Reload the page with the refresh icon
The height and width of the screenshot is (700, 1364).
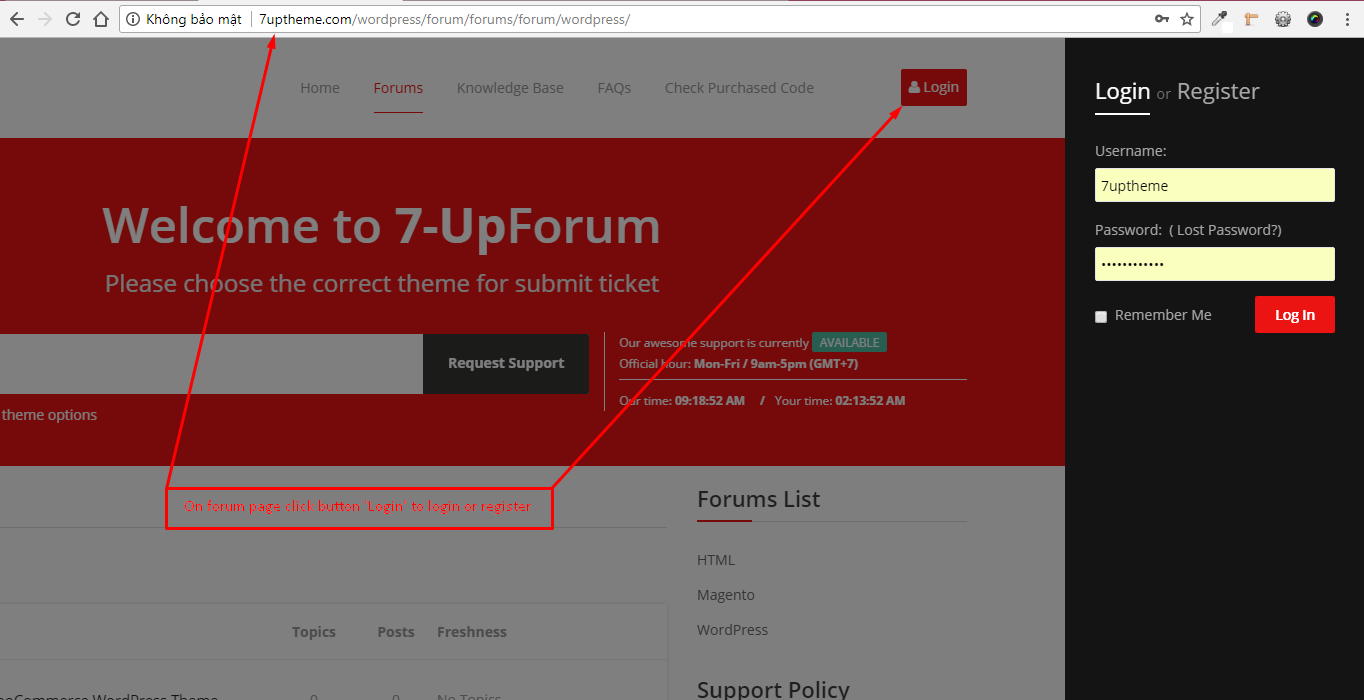(x=72, y=19)
